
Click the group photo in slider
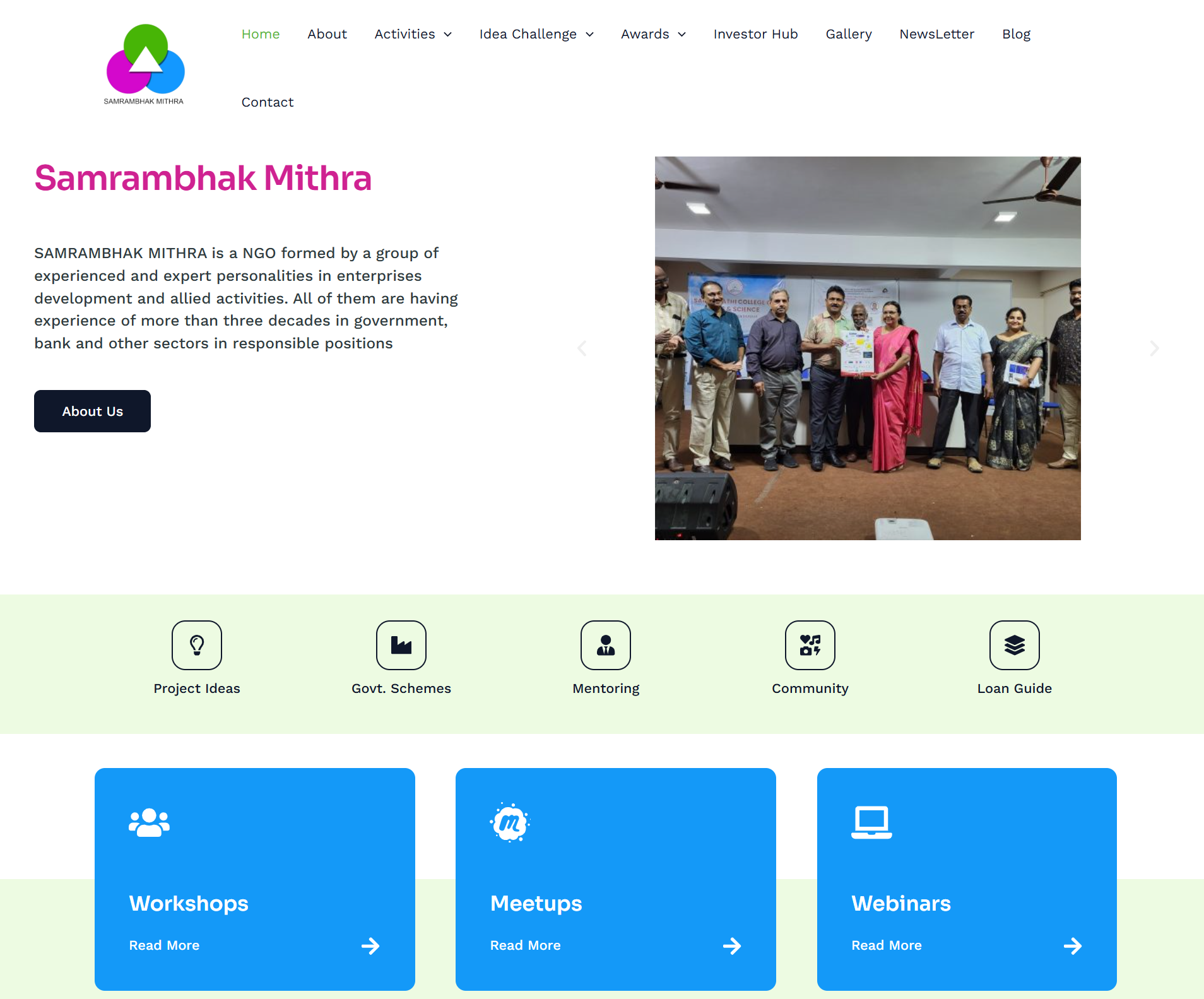point(868,348)
